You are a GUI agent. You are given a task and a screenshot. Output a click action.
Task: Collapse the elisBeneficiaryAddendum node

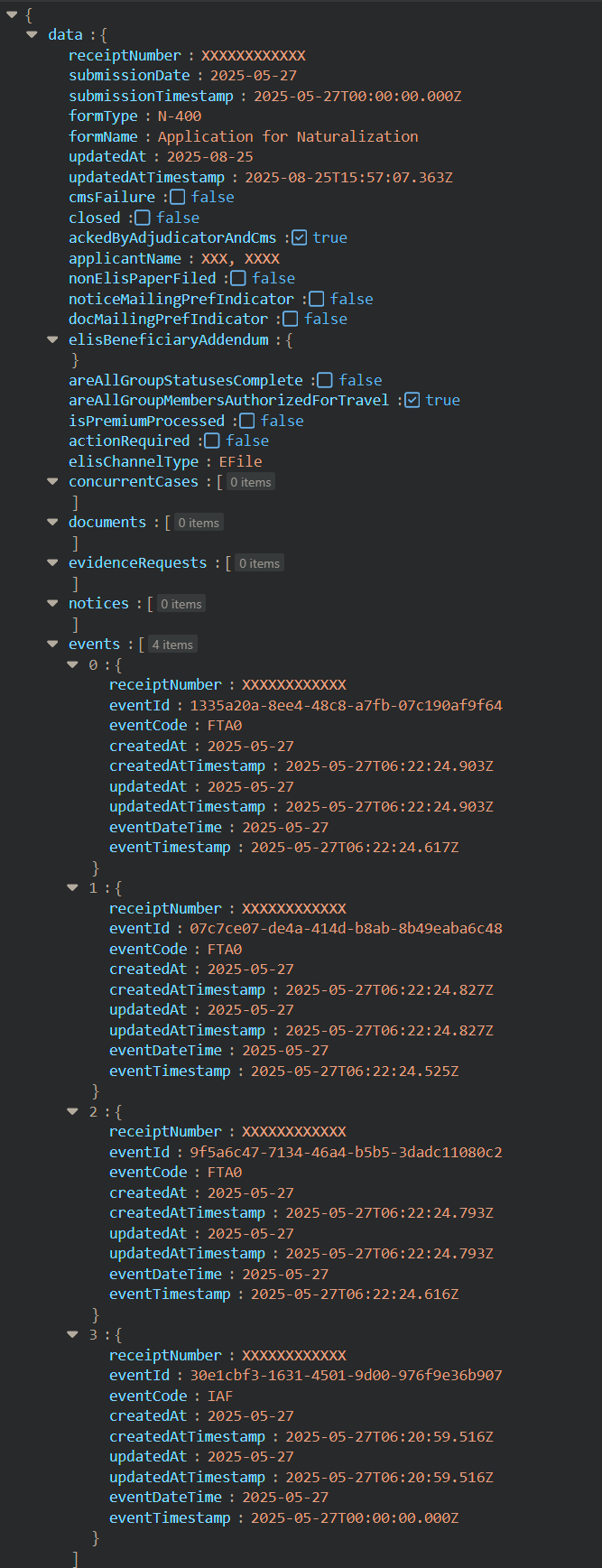click(52, 339)
